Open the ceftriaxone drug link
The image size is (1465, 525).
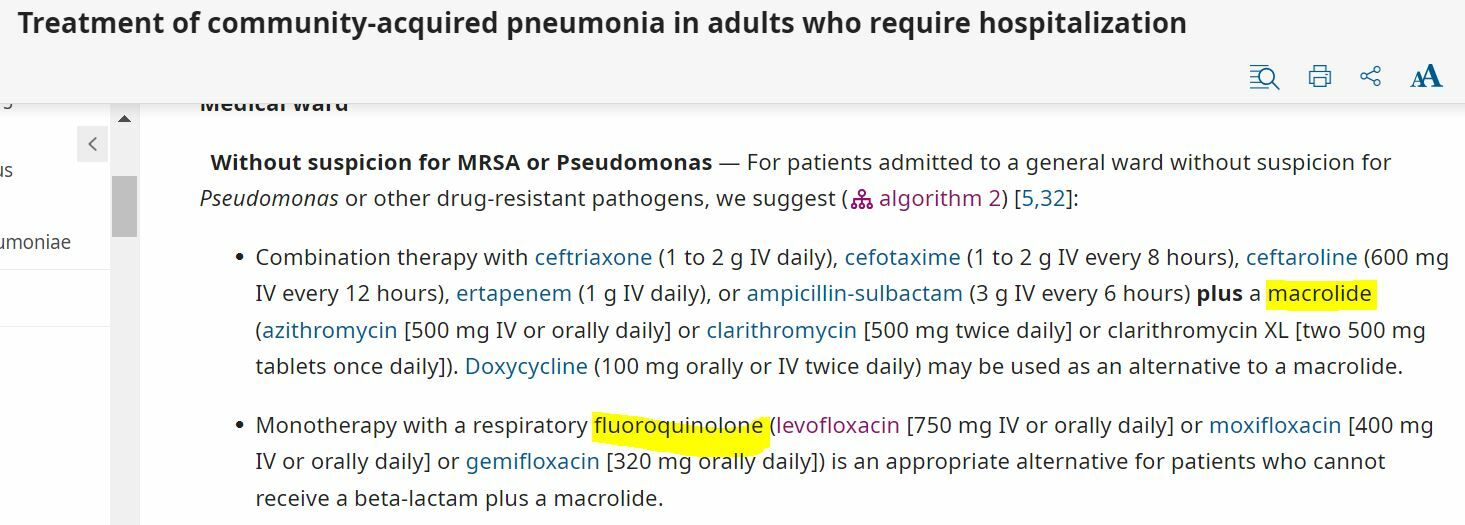click(593, 257)
